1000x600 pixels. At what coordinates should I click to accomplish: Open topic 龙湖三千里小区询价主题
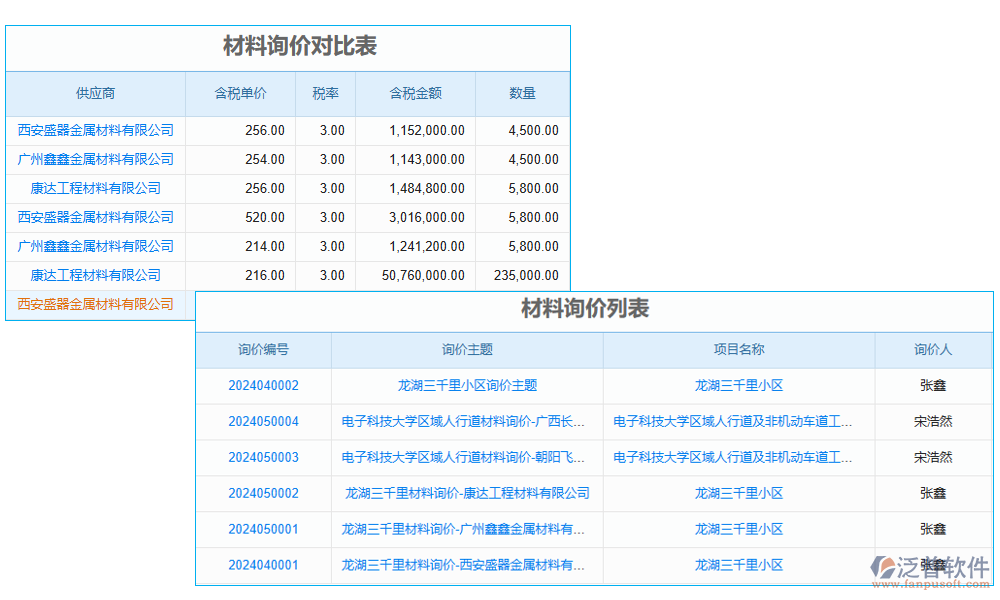(x=465, y=385)
